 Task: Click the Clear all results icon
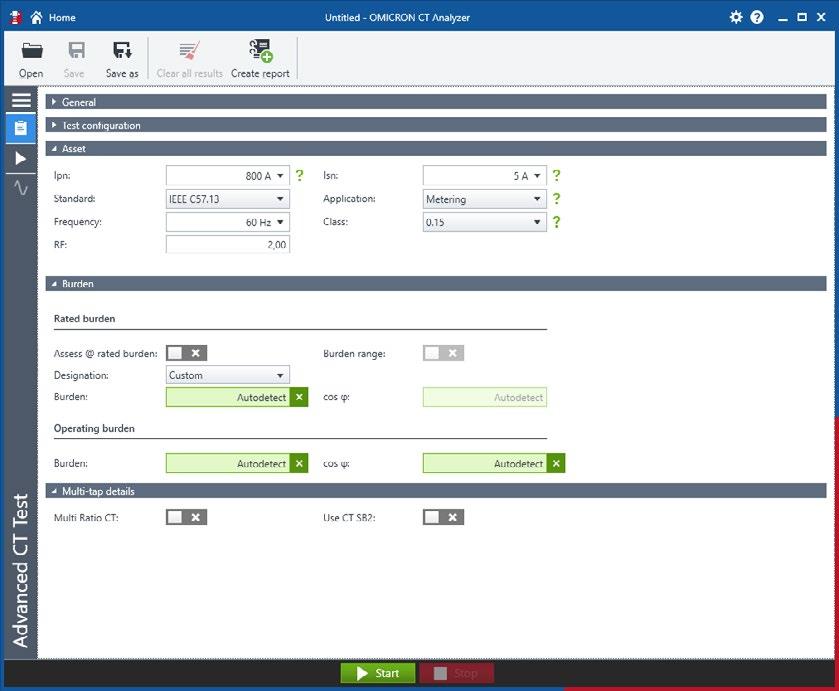click(x=189, y=50)
